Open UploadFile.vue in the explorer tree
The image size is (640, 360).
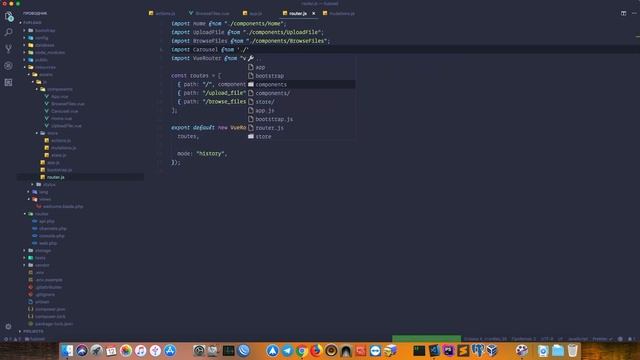pos(66,126)
